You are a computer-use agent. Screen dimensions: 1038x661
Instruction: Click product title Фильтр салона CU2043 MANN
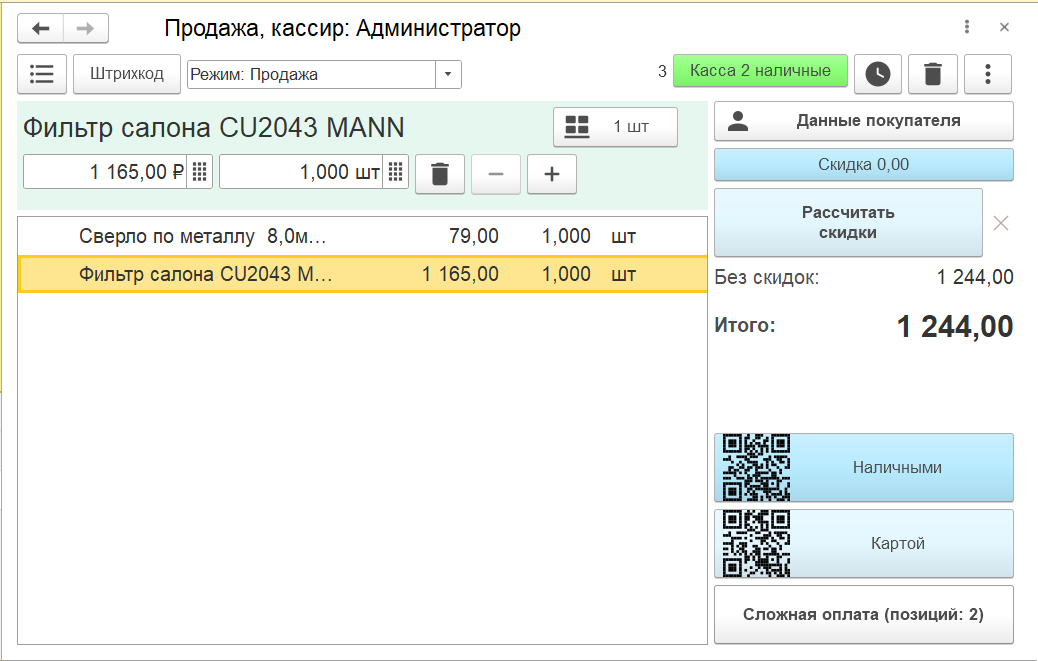214,128
